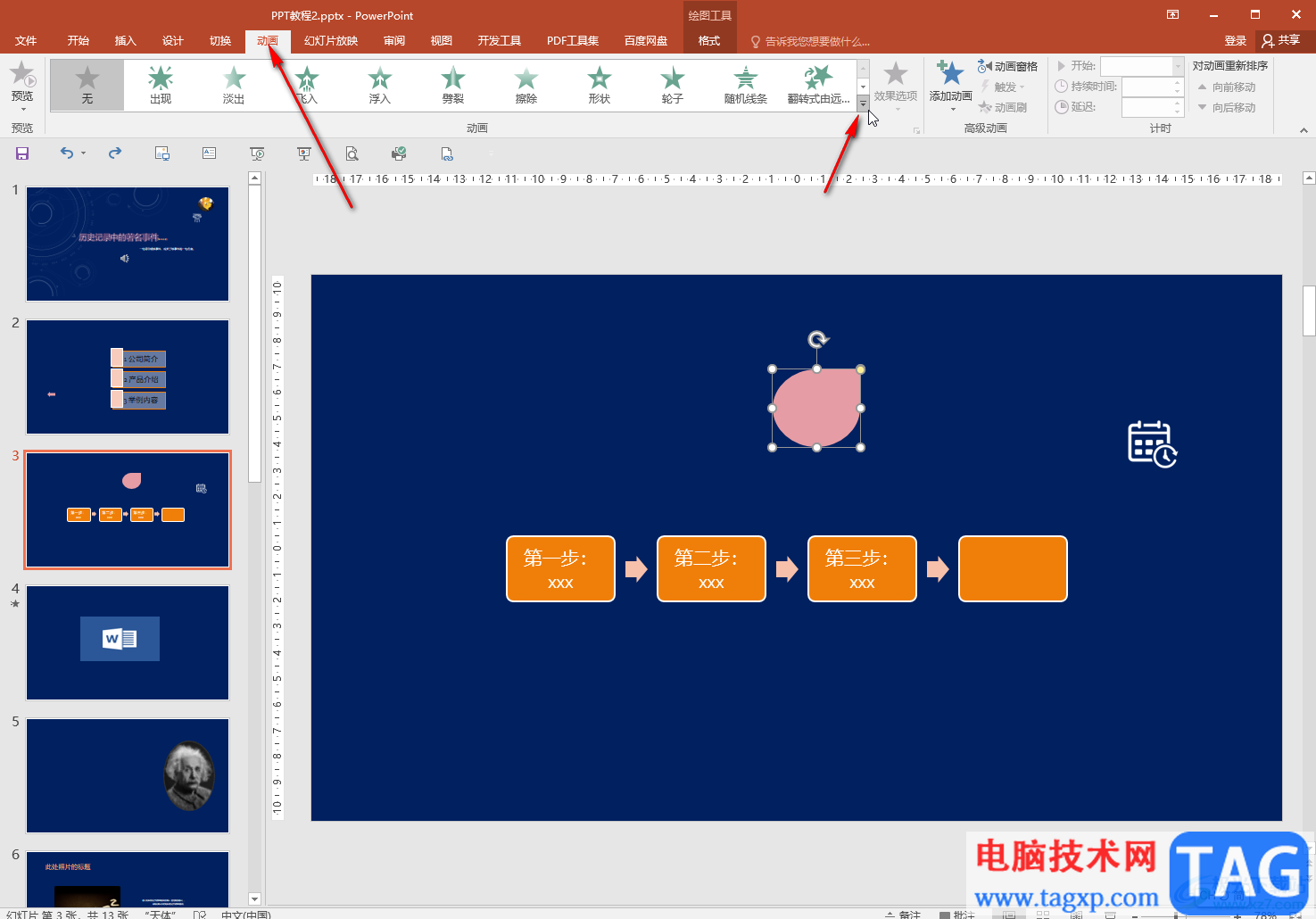Apply the 轮子 (Wheel) animation

point(673,86)
